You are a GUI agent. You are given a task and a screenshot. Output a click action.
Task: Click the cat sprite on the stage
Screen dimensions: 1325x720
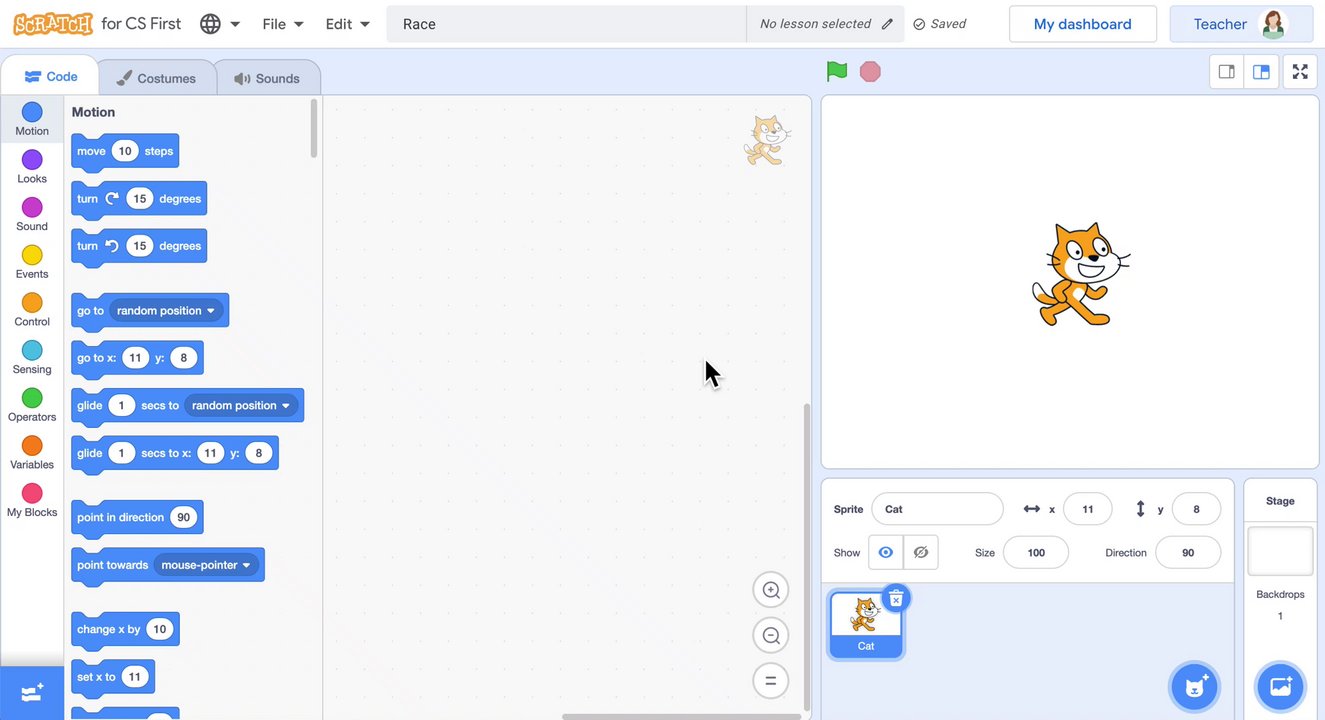(x=1080, y=274)
